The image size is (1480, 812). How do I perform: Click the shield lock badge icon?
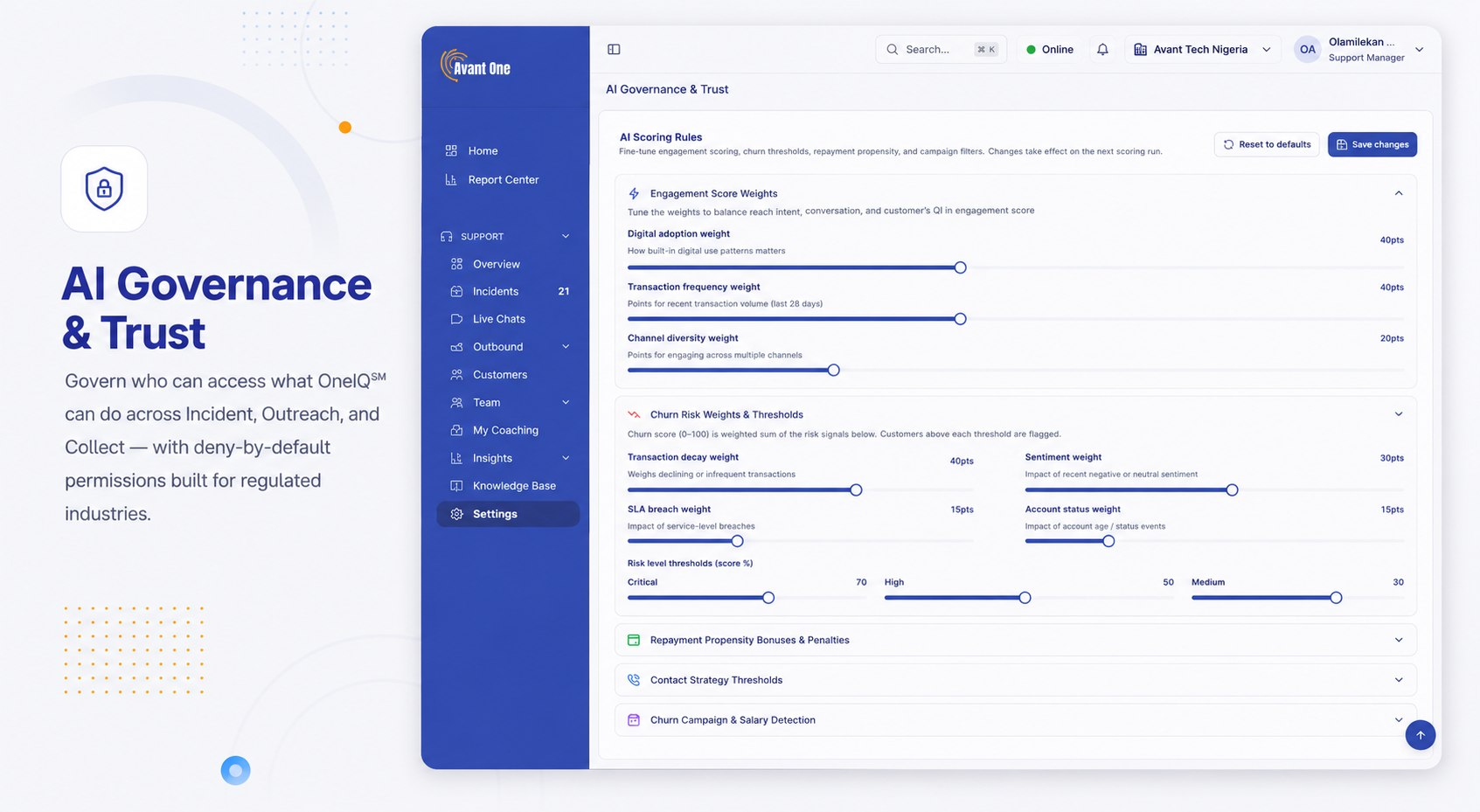click(104, 189)
